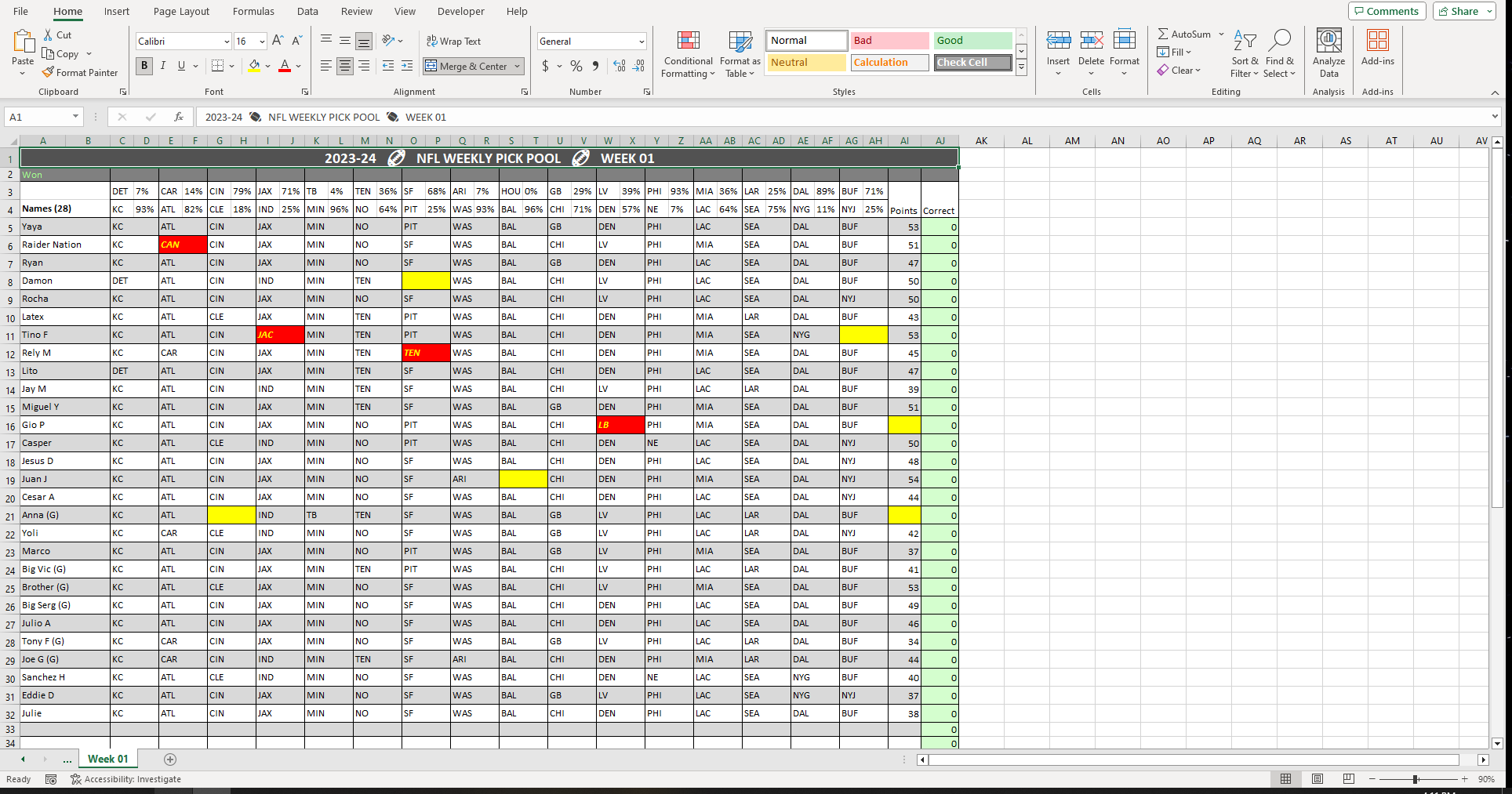Toggle Align Right

[364, 66]
